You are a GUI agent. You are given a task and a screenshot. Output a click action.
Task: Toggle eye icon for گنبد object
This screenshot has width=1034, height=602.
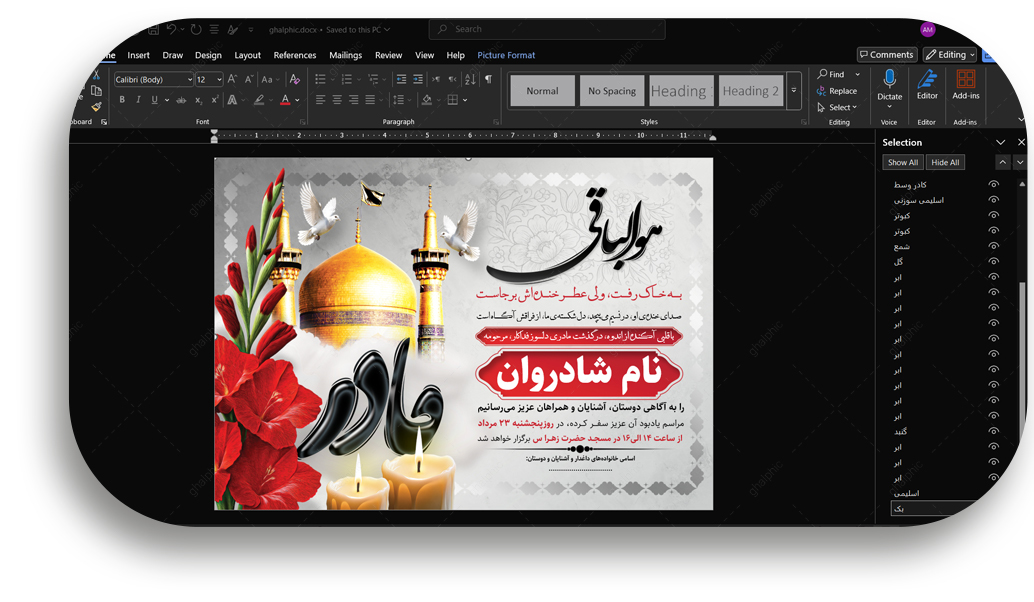pos(993,431)
